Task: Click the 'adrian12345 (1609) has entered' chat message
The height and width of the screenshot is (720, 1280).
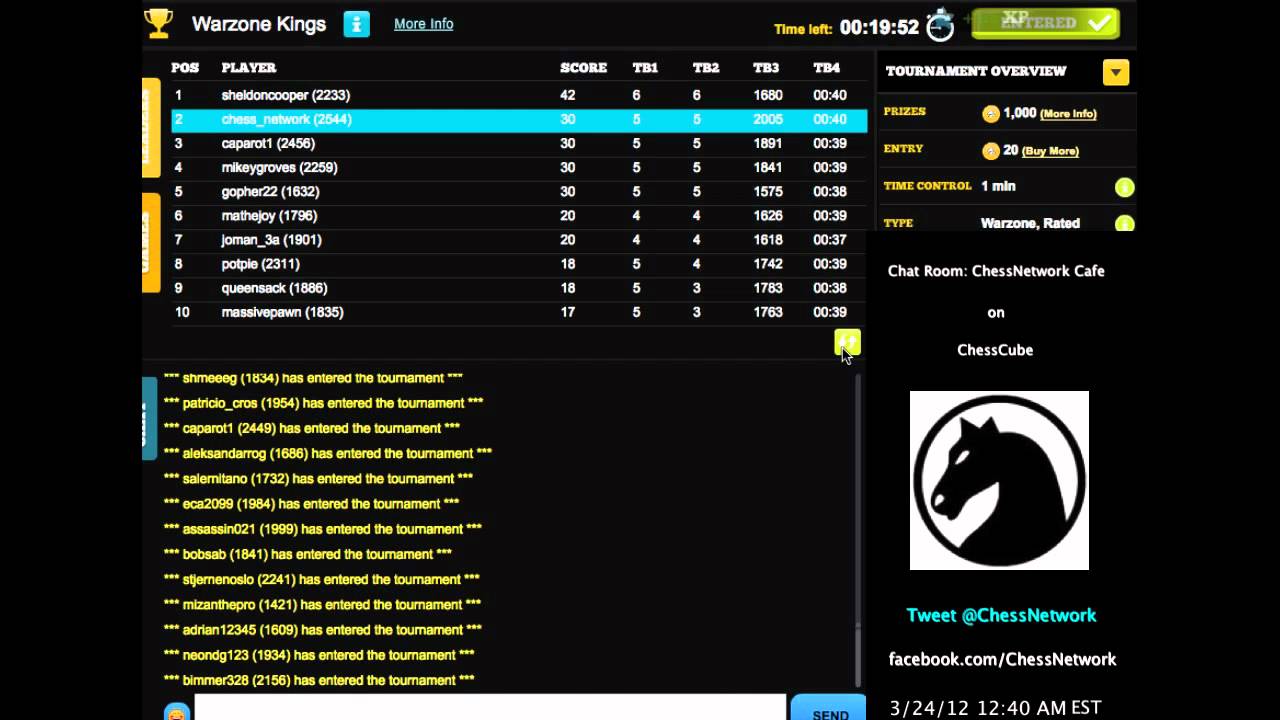Action: point(323,630)
